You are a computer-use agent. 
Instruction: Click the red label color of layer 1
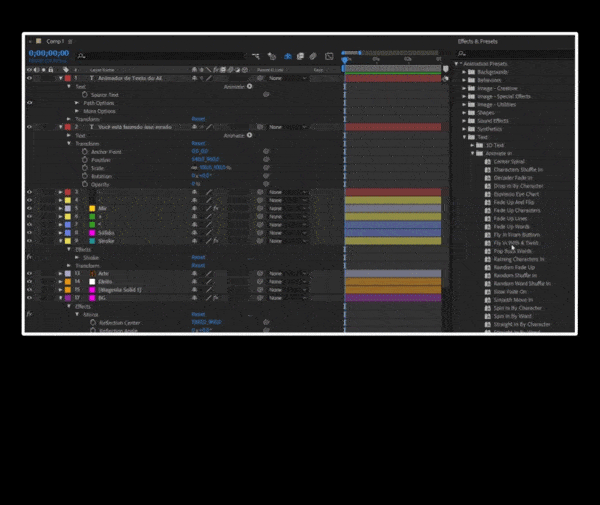[67, 77]
